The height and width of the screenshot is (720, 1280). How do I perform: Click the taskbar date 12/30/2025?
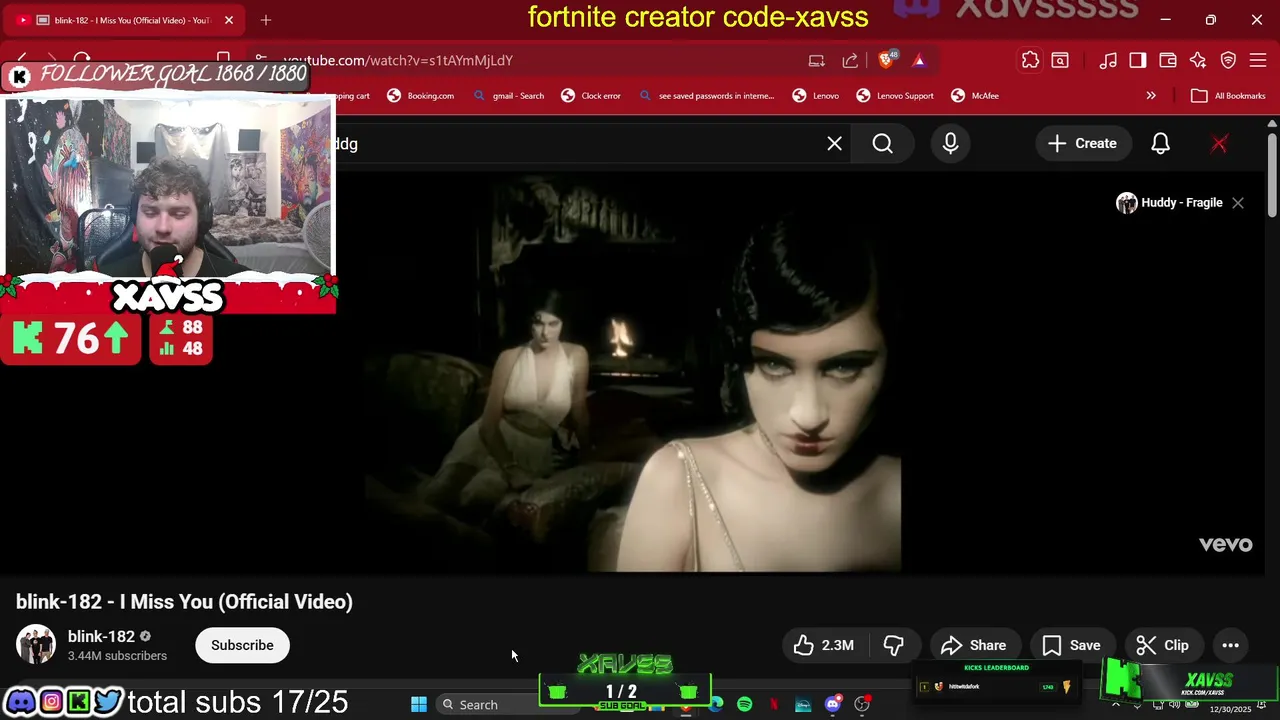[1230, 709]
